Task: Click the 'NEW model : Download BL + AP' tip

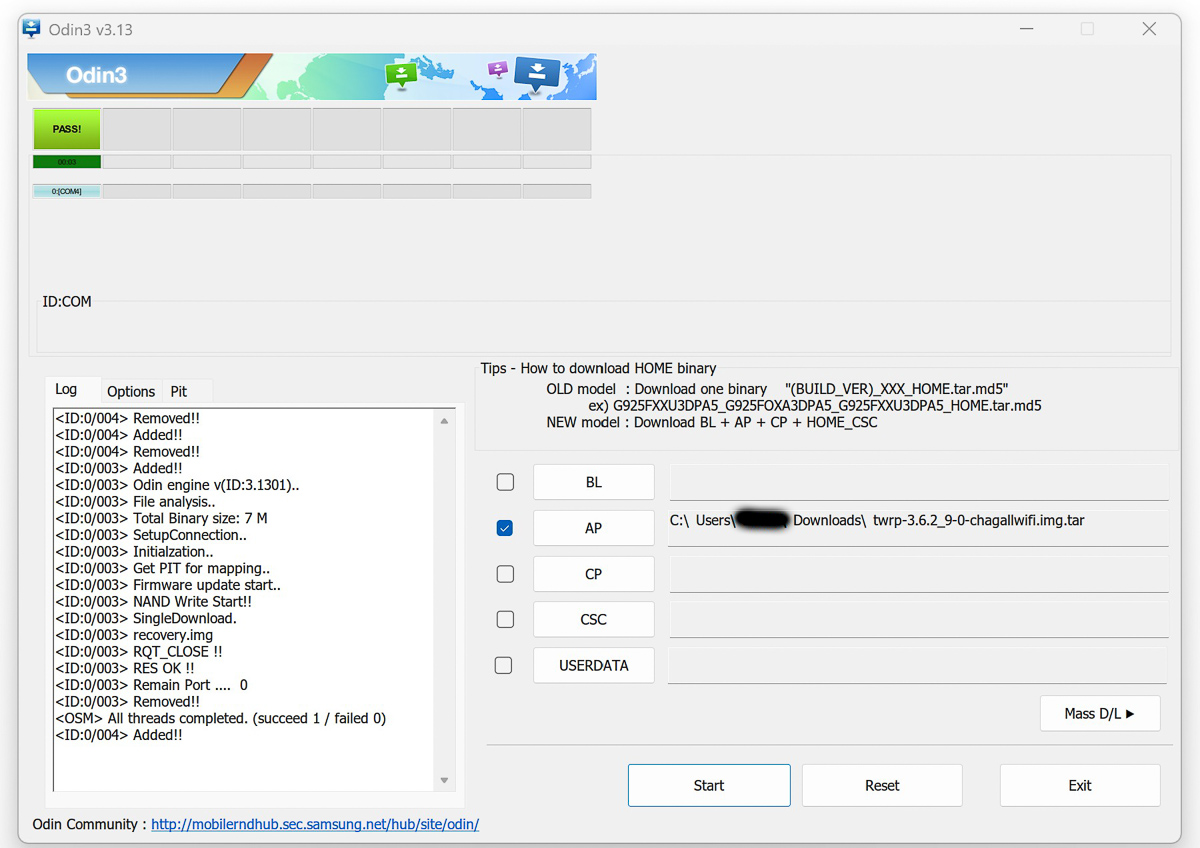Action: pyautogui.click(x=712, y=422)
